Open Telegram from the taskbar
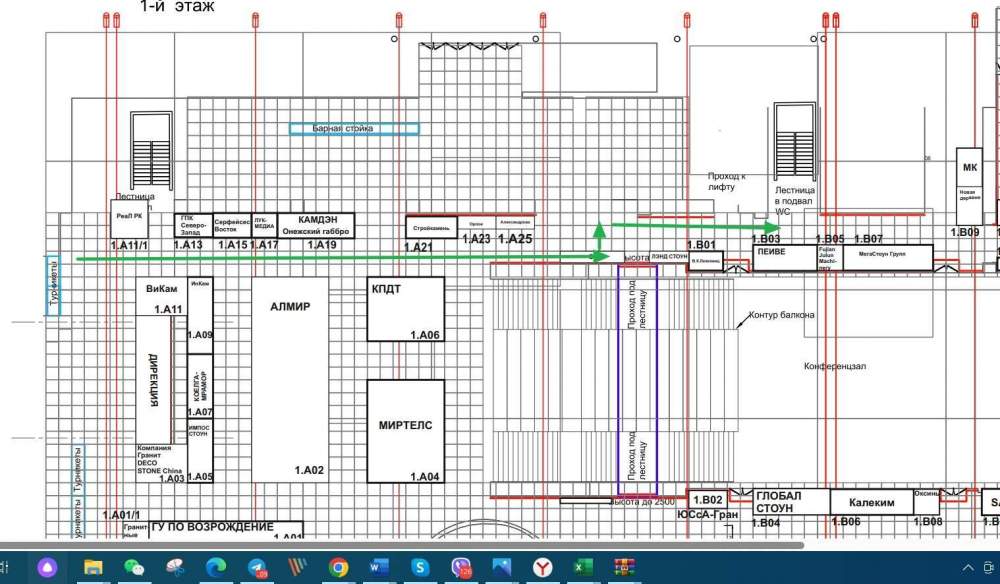The image size is (1000, 584). click(257, 567)
